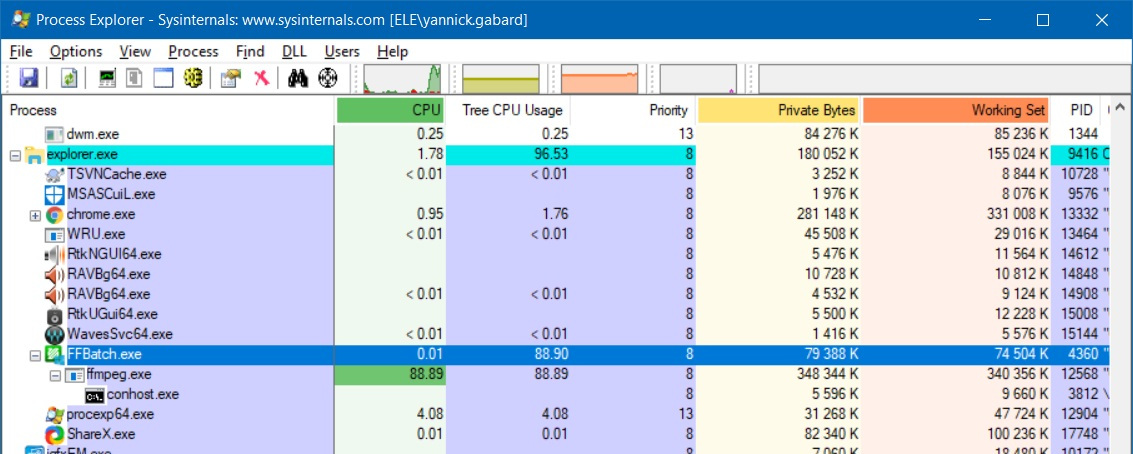Sort by Tree CPU Usage column header

[x=509, y=111]
